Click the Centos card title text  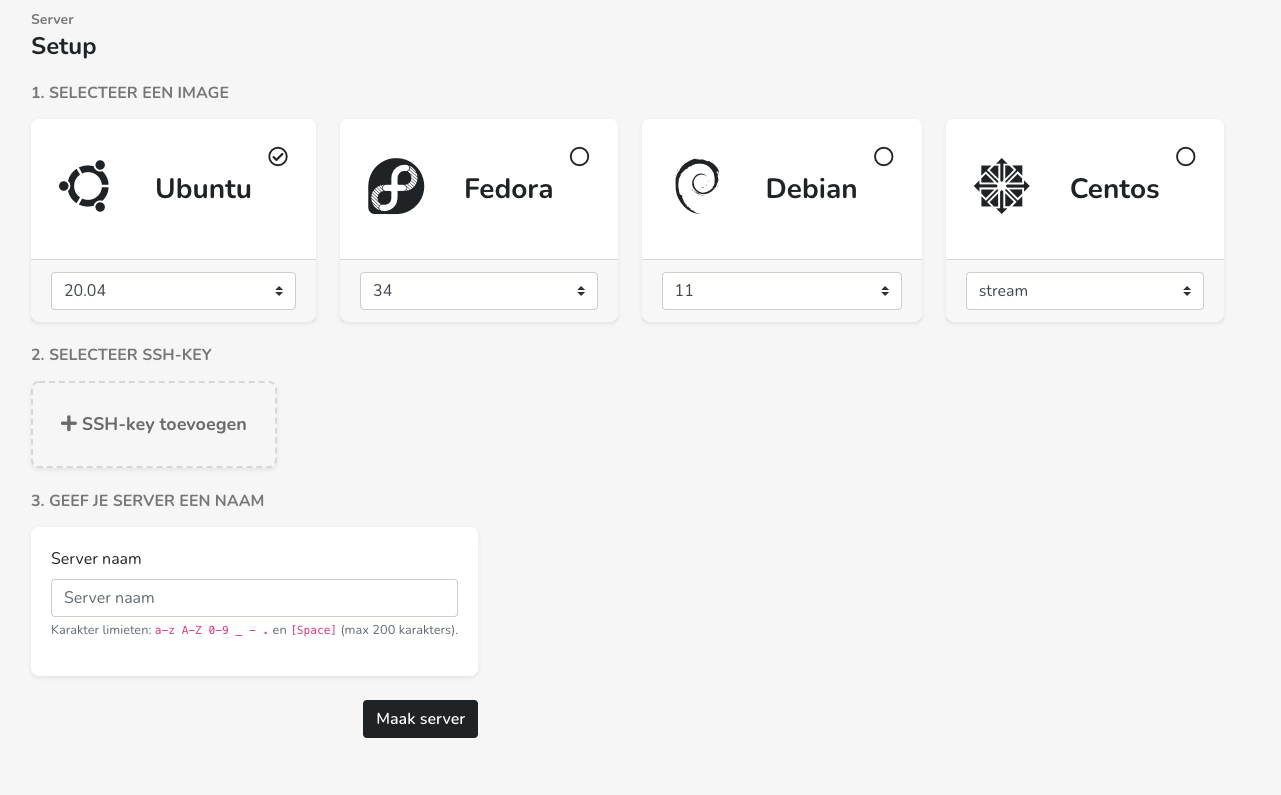(1114, 189)
